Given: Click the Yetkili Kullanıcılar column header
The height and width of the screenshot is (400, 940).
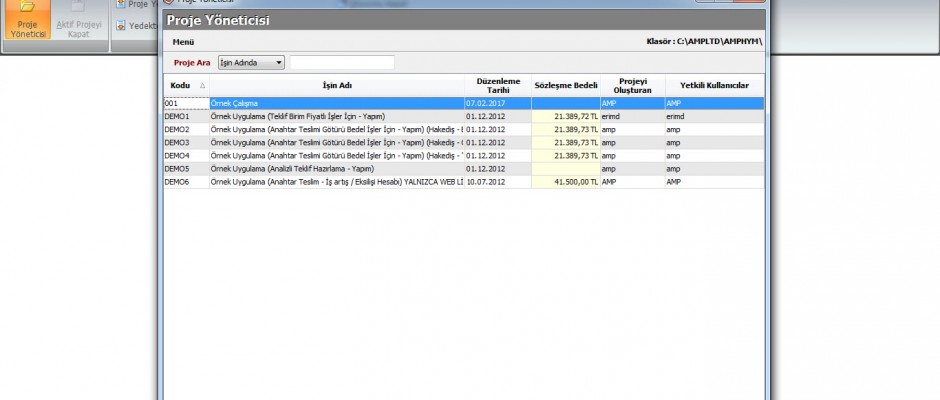Looking at the screenshot, I should pos(713,85).
